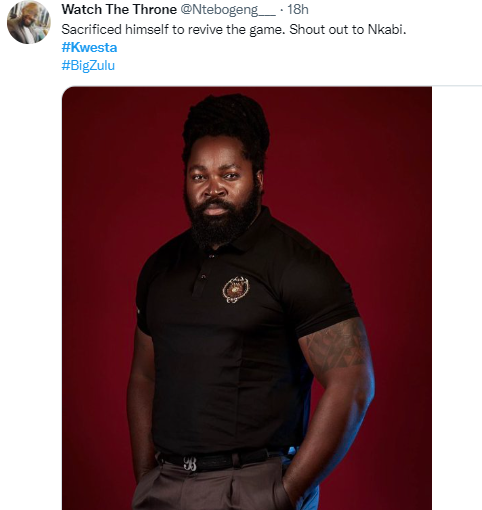Click the silver belt buckle in the photo
This screenshot has height=510, width=482.
click(190, 463)
